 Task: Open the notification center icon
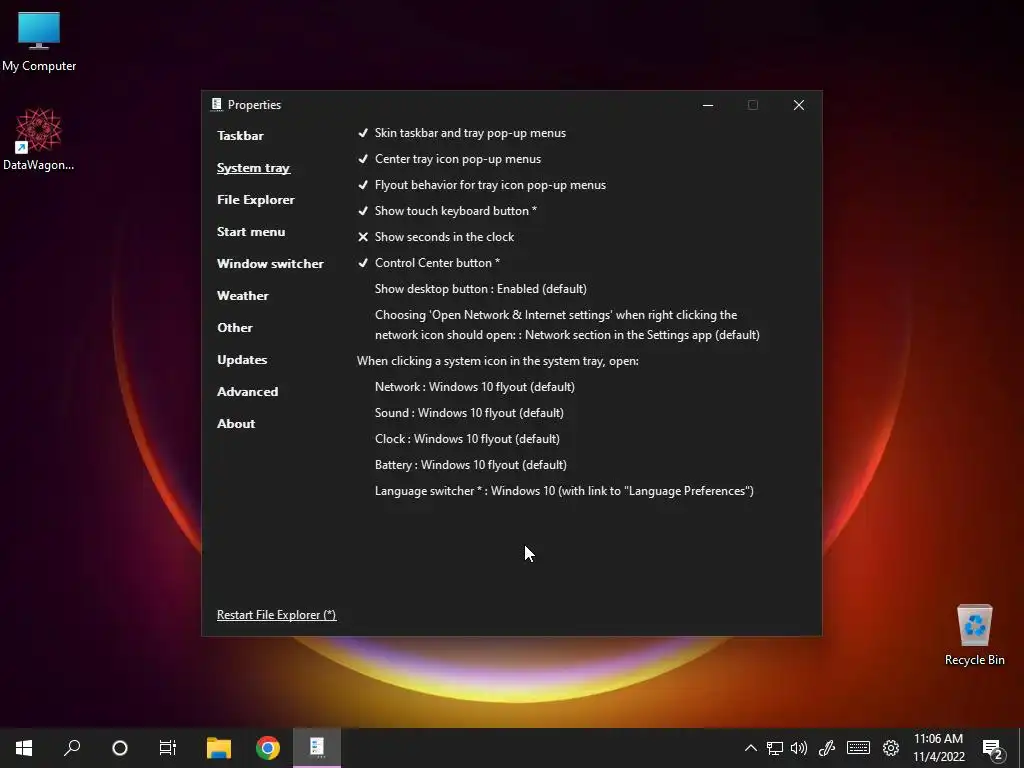[993, 750]
